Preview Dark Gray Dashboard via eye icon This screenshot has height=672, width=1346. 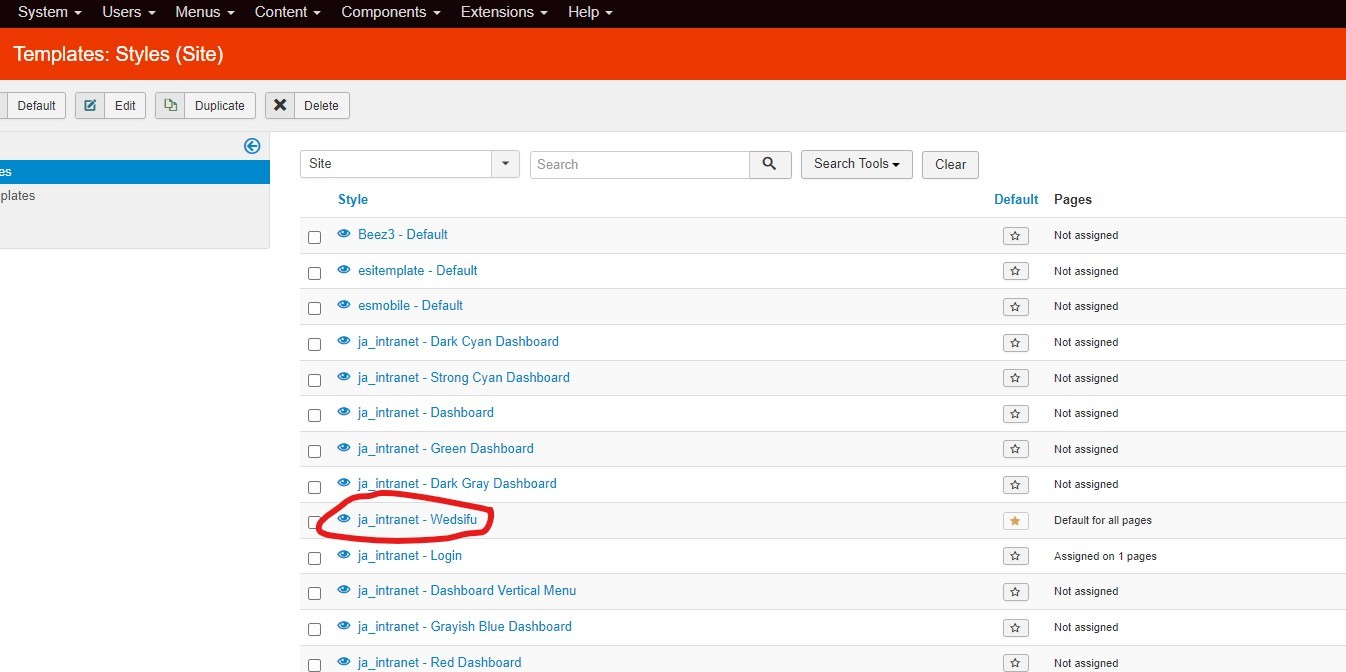pyautogui.click(x=344, y=483)
